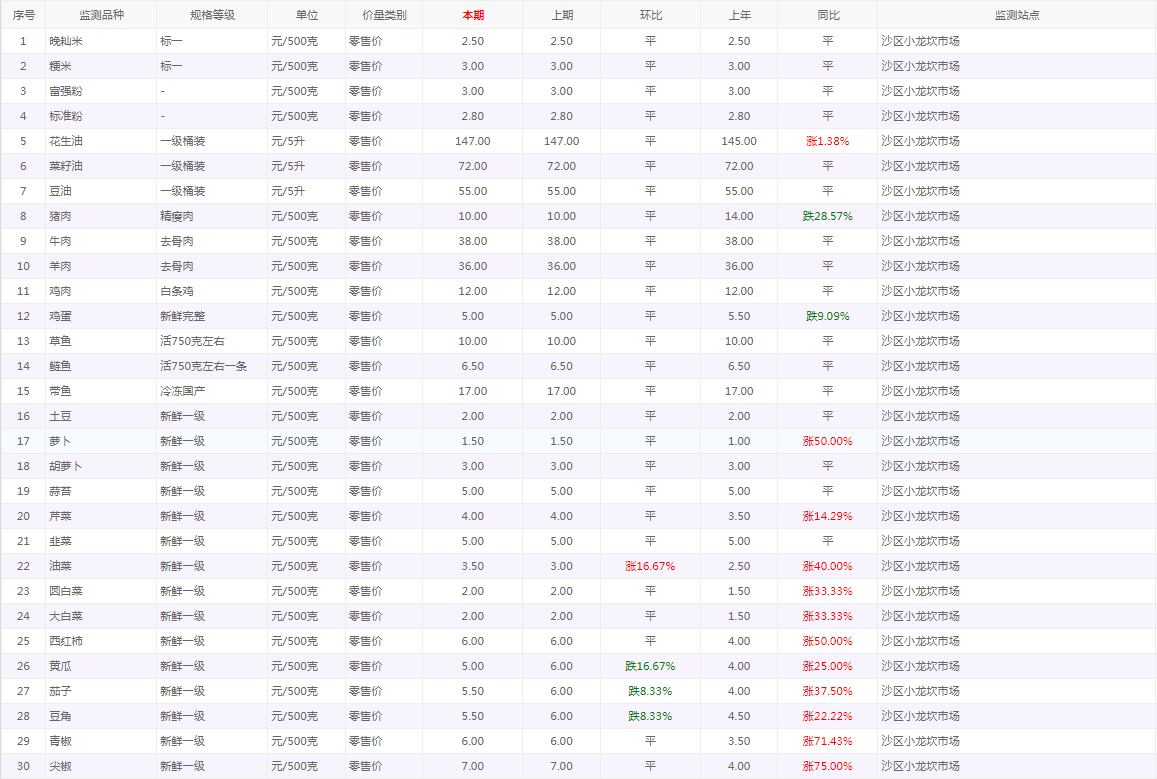Click the 147.00 current price for 花生油
1157x779 pixels.
[472, 141]
